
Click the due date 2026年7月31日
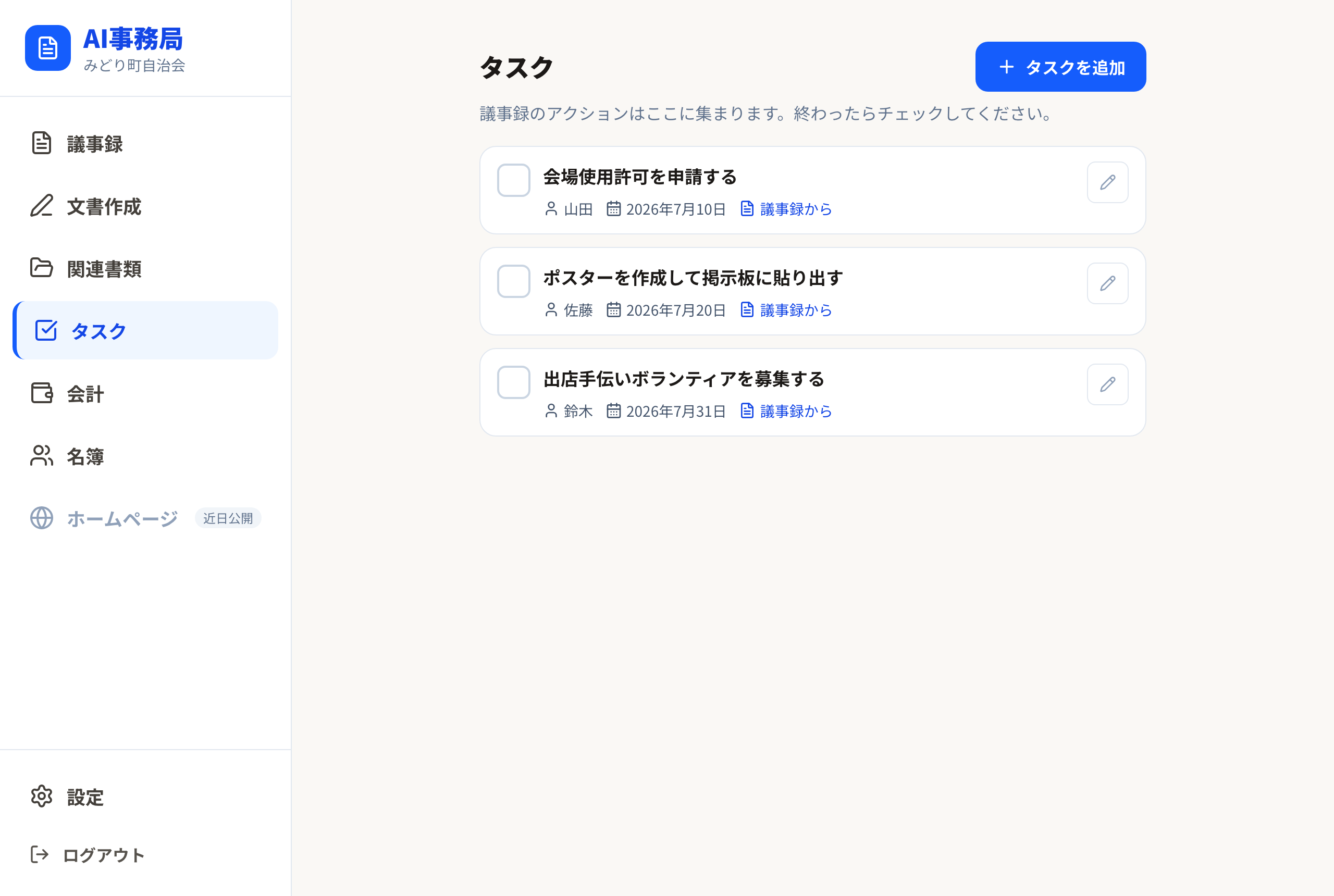tap(676, 412)
